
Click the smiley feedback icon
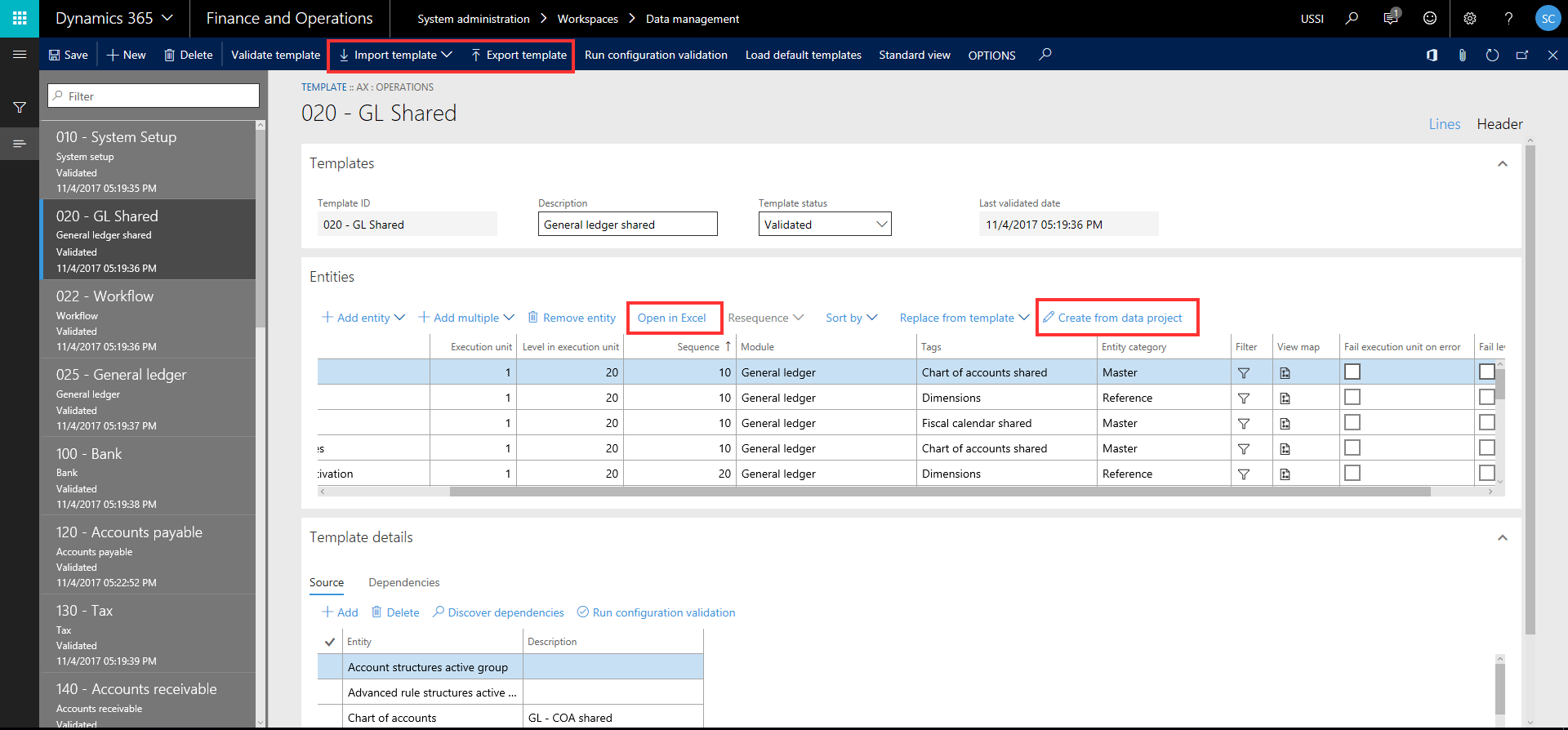[x=1430, y=18]
